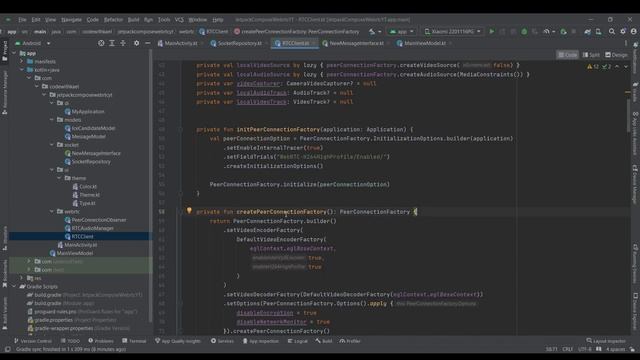Open the Layout Inspector tool window
The height and width of the screenshot is (360, 640).
(606, 341)
